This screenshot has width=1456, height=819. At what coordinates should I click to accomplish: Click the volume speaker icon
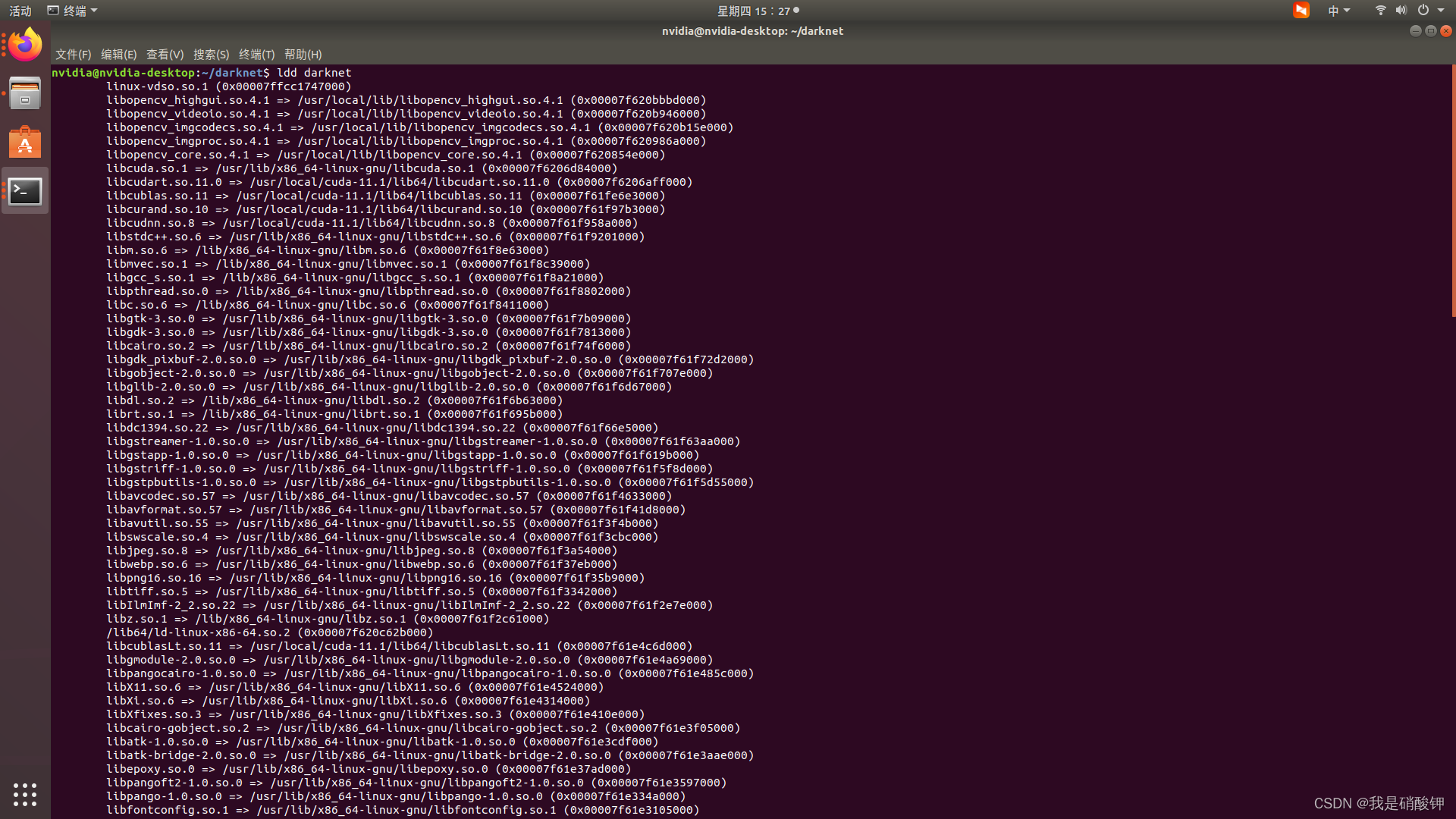click(x=1401, y=11)
